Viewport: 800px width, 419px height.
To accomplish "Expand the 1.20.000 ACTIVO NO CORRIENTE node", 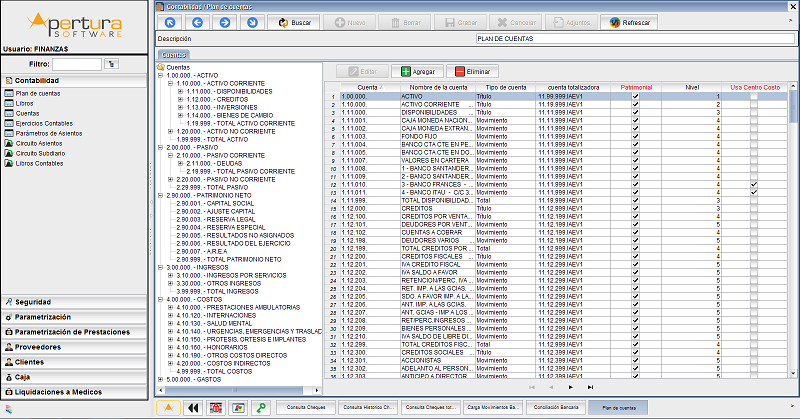I will click(170, 131).
